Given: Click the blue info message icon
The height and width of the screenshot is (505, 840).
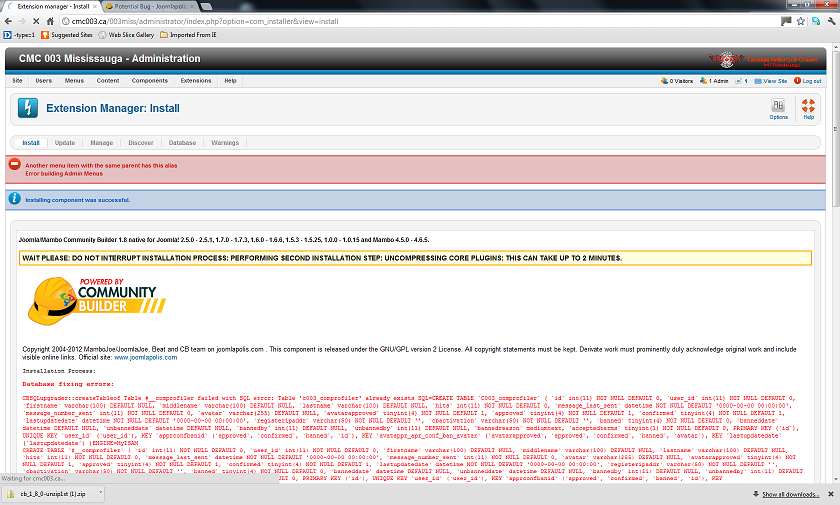Looking at the screenshot, I should (14, 199).
